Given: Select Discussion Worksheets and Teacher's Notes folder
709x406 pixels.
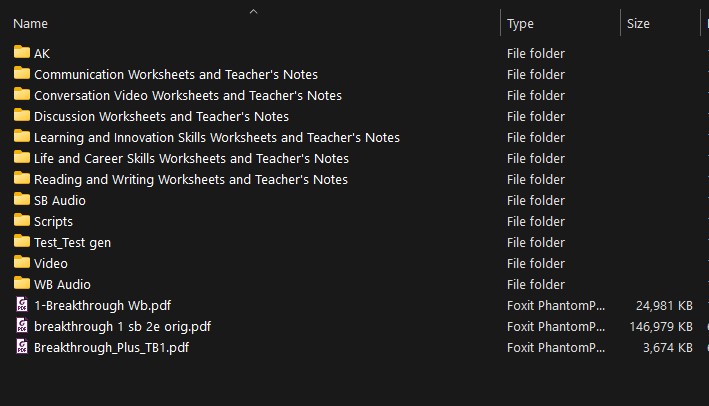Looking at the screenshot, I should point(162,116).
